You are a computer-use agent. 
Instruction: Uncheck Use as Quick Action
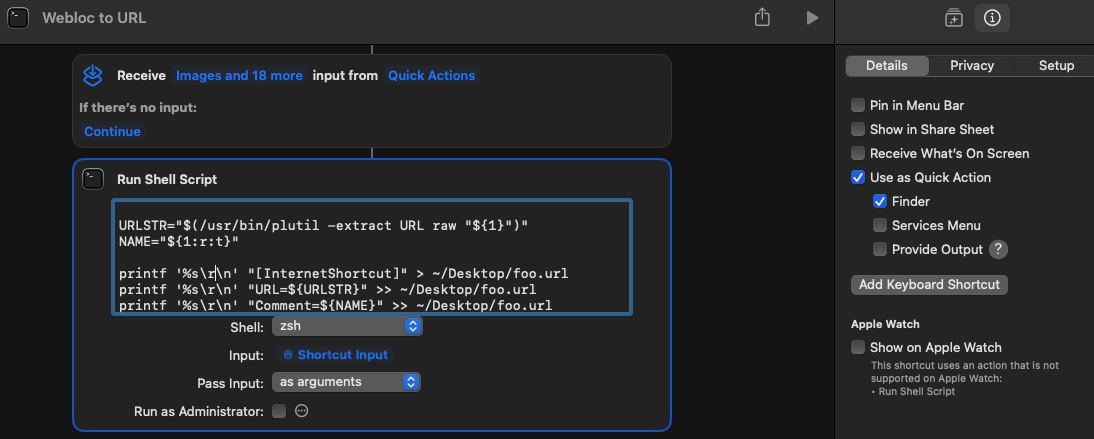tap(858, 177)
